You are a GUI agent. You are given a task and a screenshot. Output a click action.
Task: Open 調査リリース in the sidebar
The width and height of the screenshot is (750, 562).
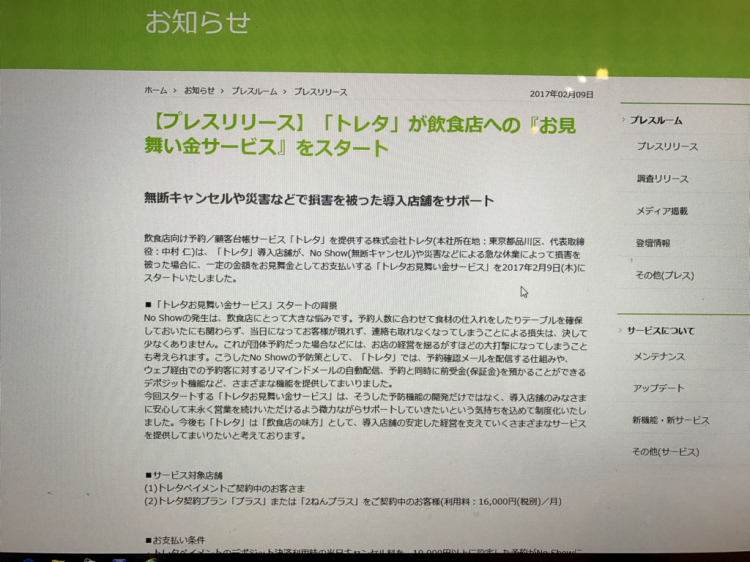tap(662, 179)
